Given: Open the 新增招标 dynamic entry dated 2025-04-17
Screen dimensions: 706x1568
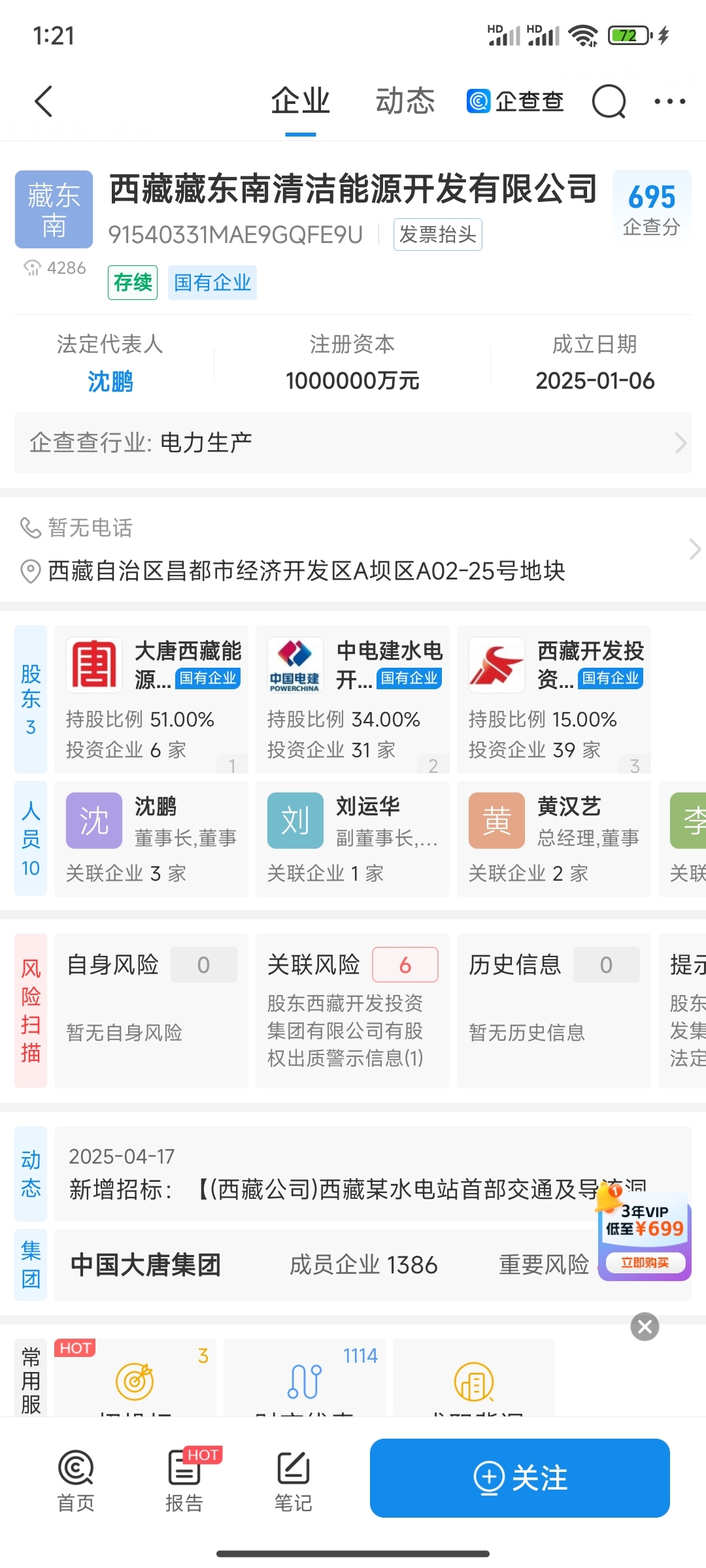Looking at the screenshot, I should pyautogui.click(x=373, y=1174).
